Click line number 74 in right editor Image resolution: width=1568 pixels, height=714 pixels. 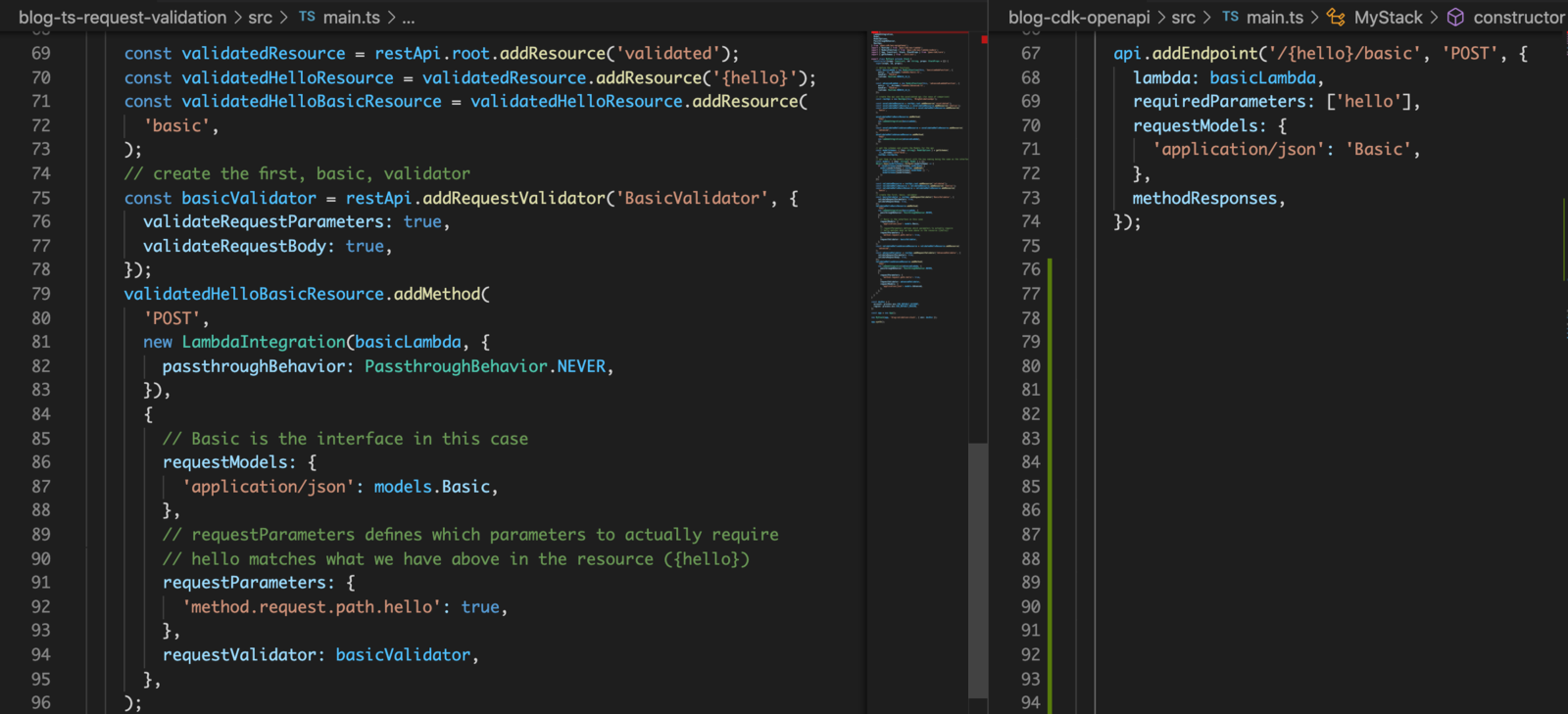coord(1031,221)
